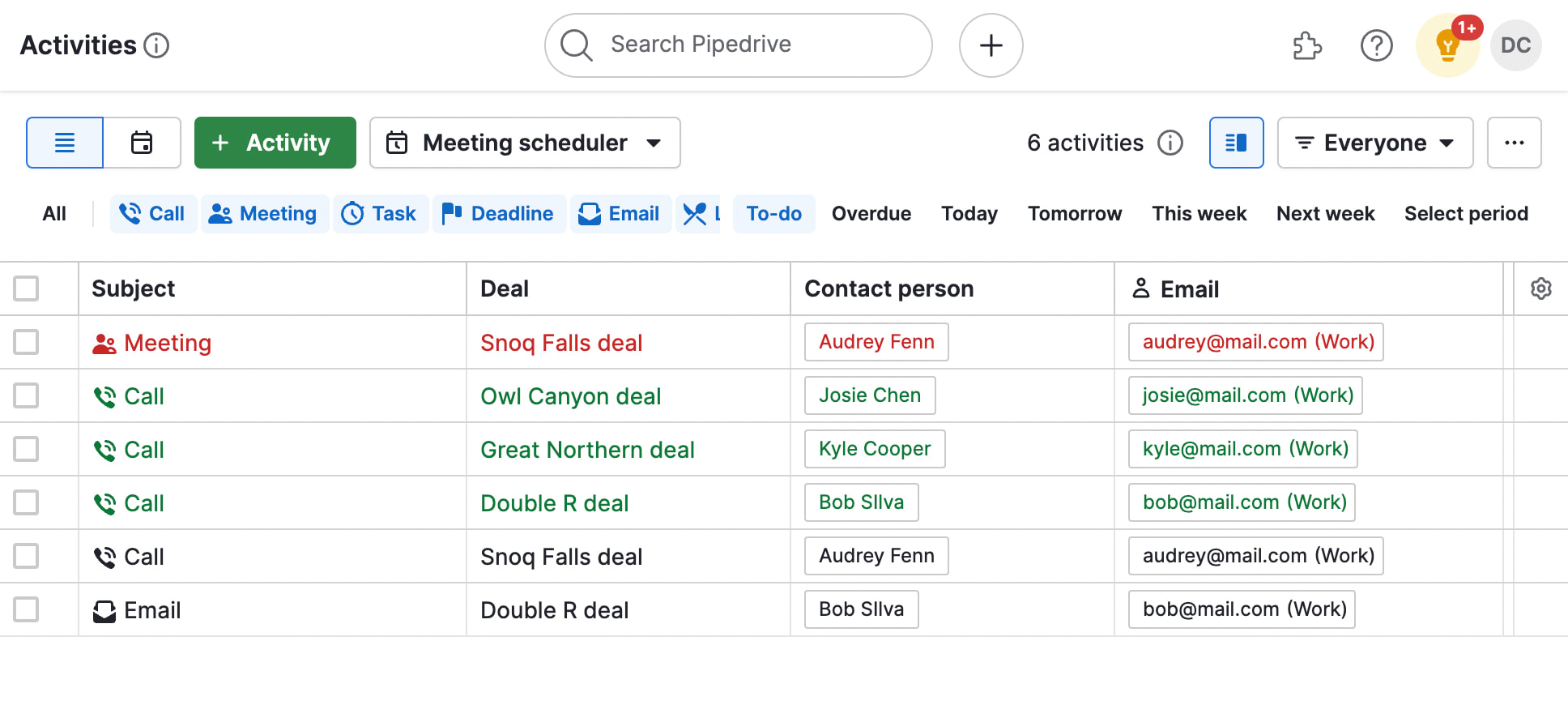Show Overdue activities
Screen dimensions: 1568x705
coord(871,214)
